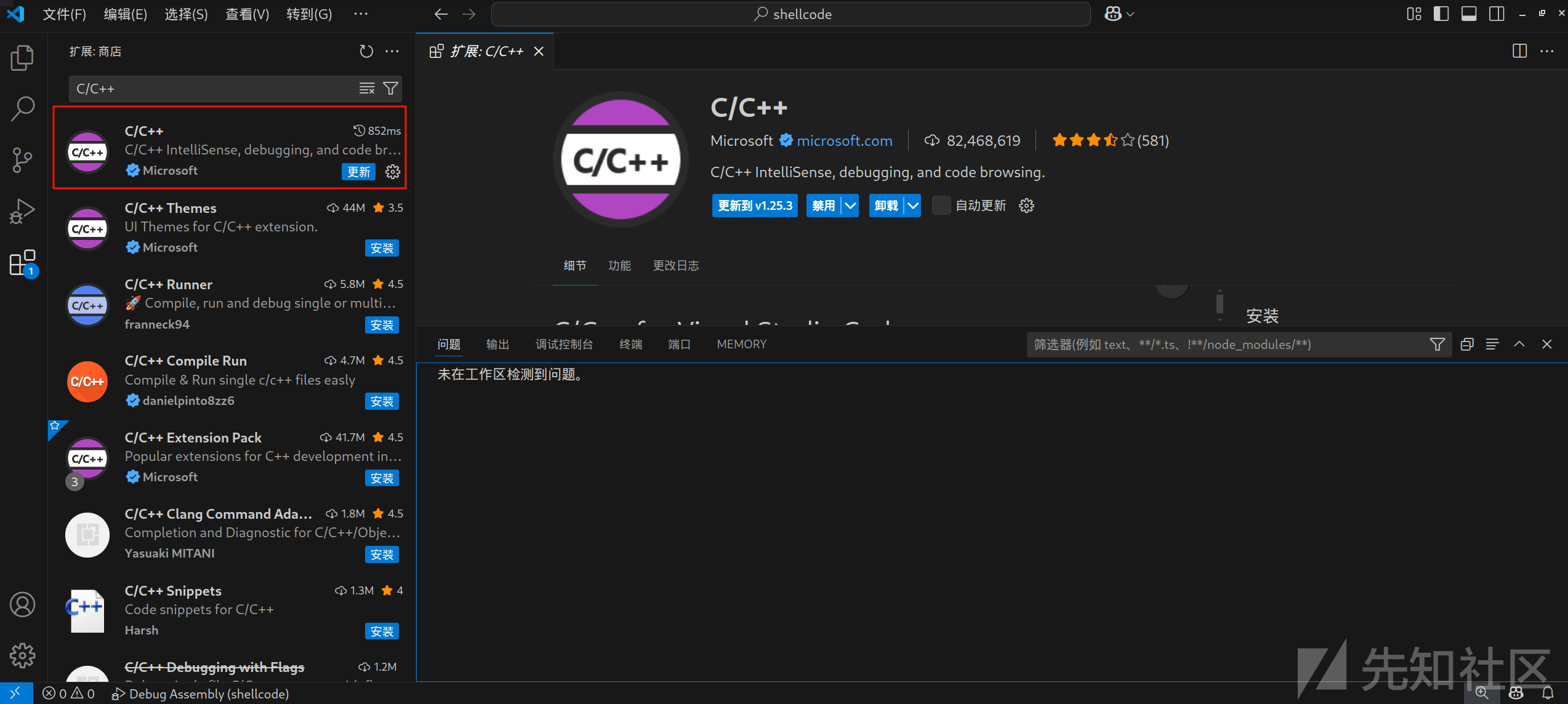
Task: Open the remote window status bar button
Action: pyautogui.click(x=16, y=694)
